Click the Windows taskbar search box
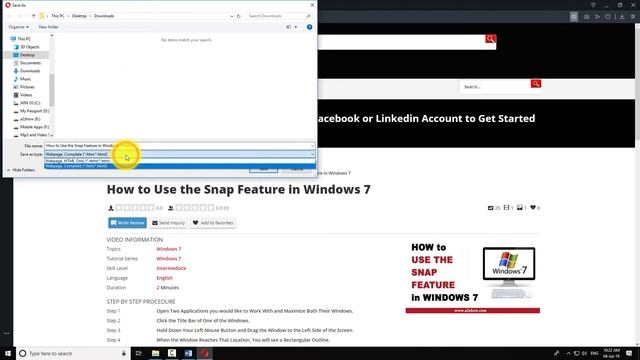 [73, 353]
